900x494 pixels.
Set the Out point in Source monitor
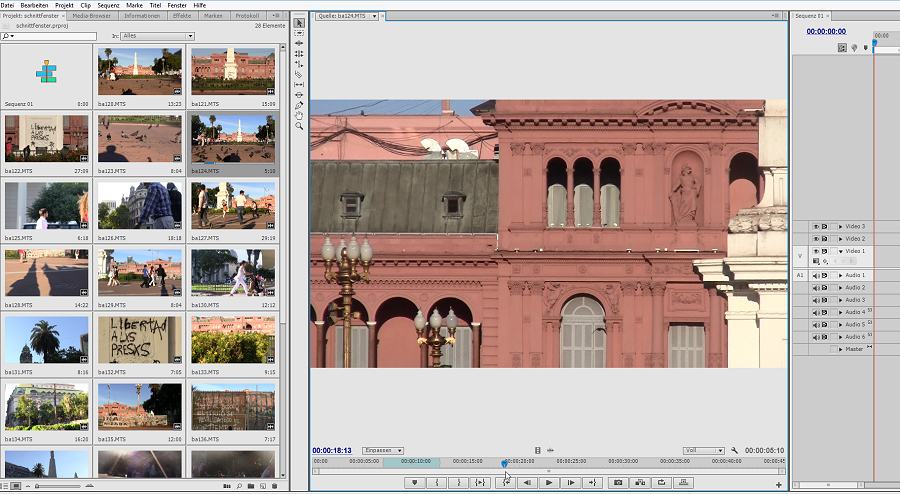pyautogui.click(x=459, y=483)
